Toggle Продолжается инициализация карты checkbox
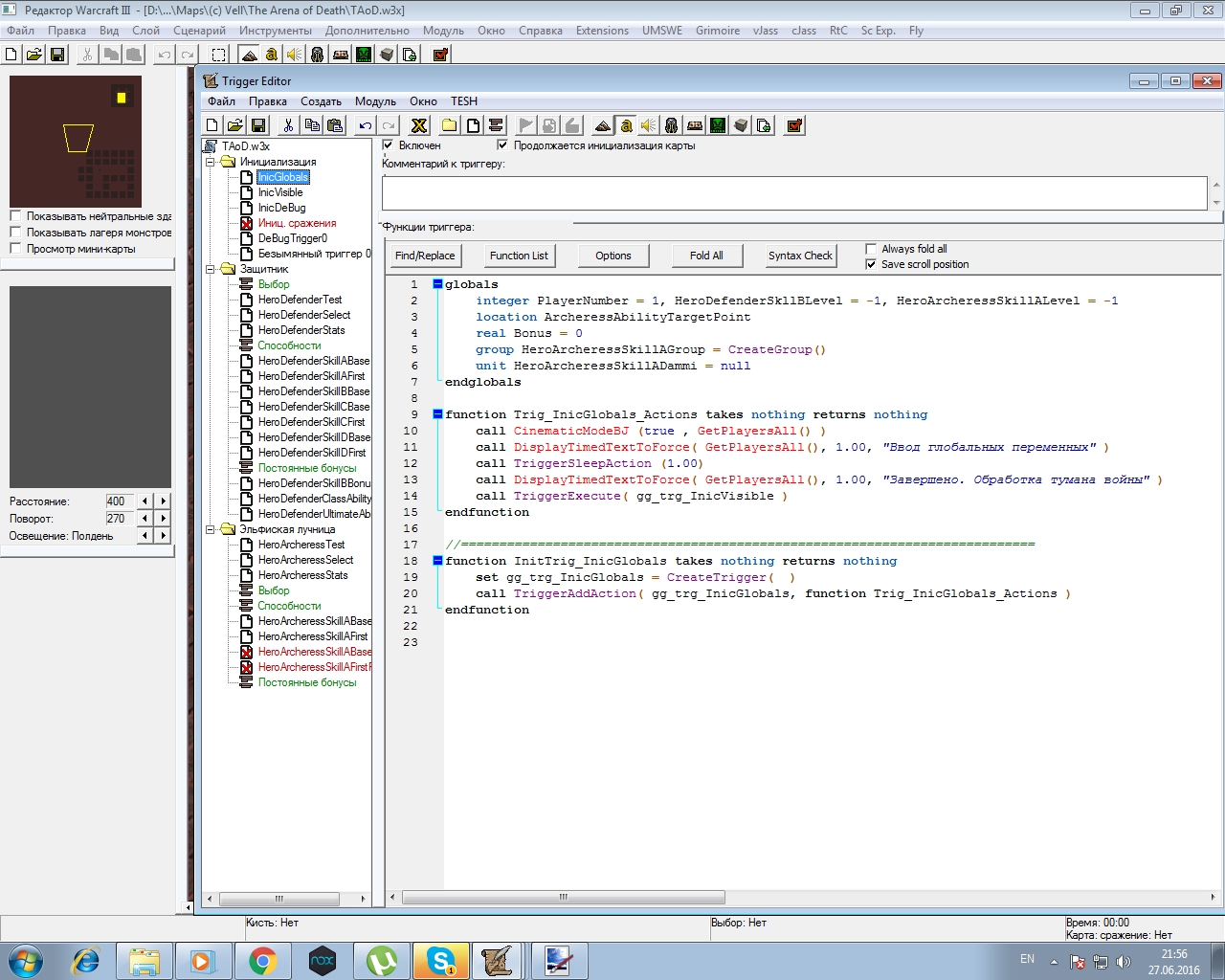 pyautogui.click(x=502, y=145)
